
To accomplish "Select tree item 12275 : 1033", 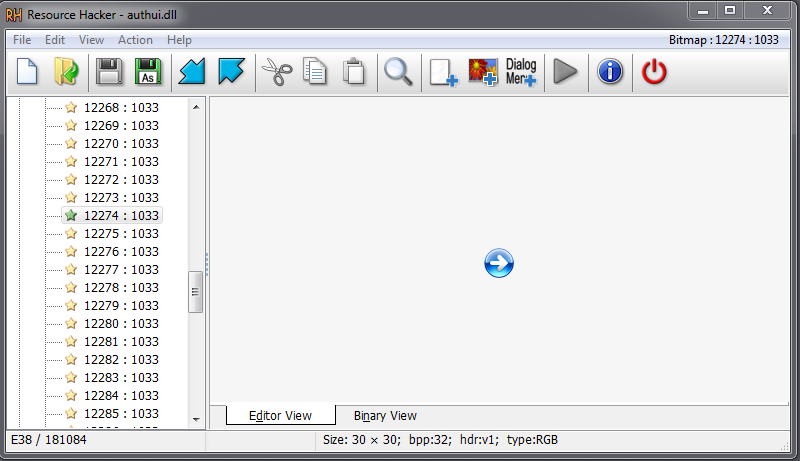I will [121, 234].
